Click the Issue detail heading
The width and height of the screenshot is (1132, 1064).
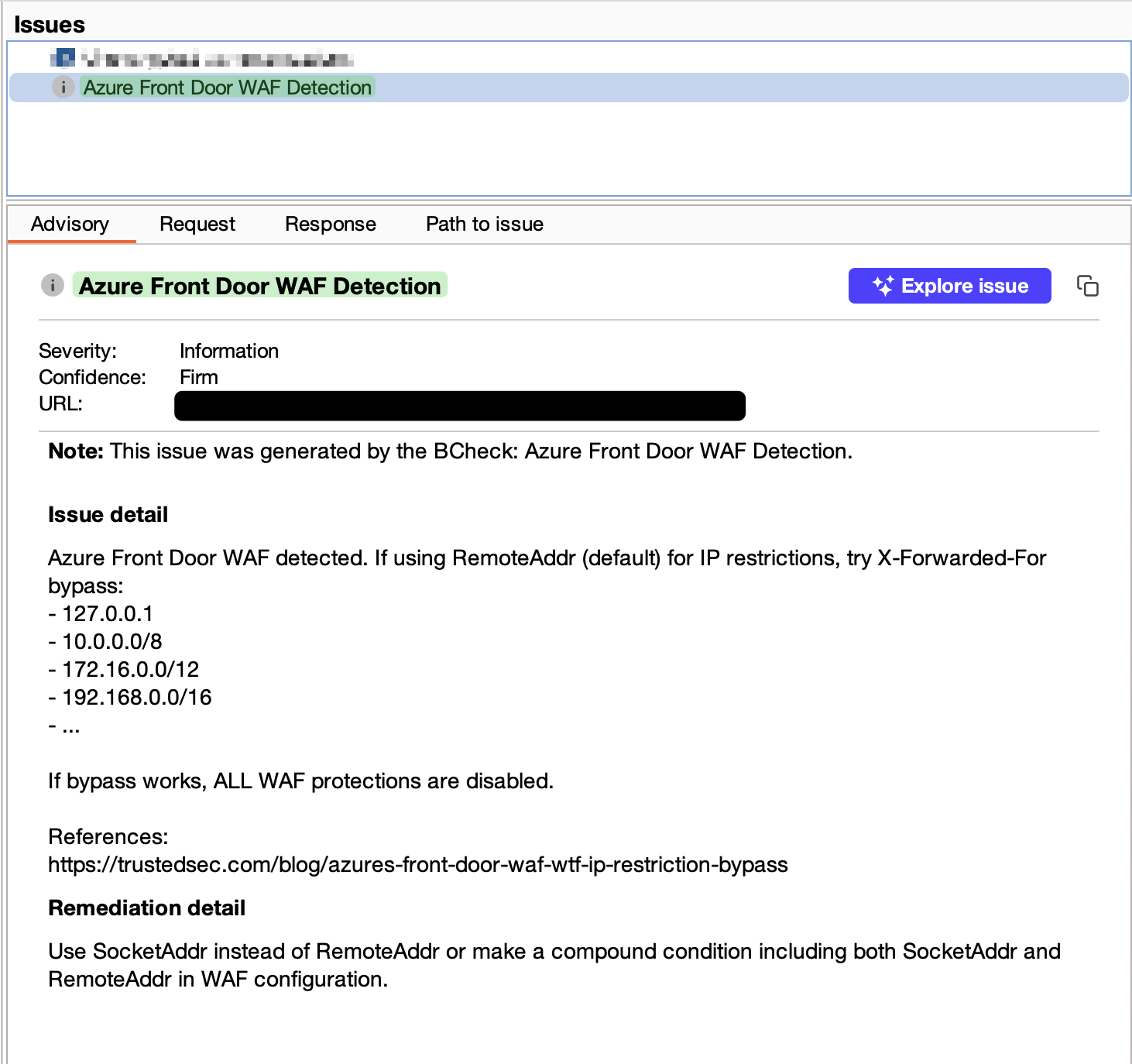[108, 515]
